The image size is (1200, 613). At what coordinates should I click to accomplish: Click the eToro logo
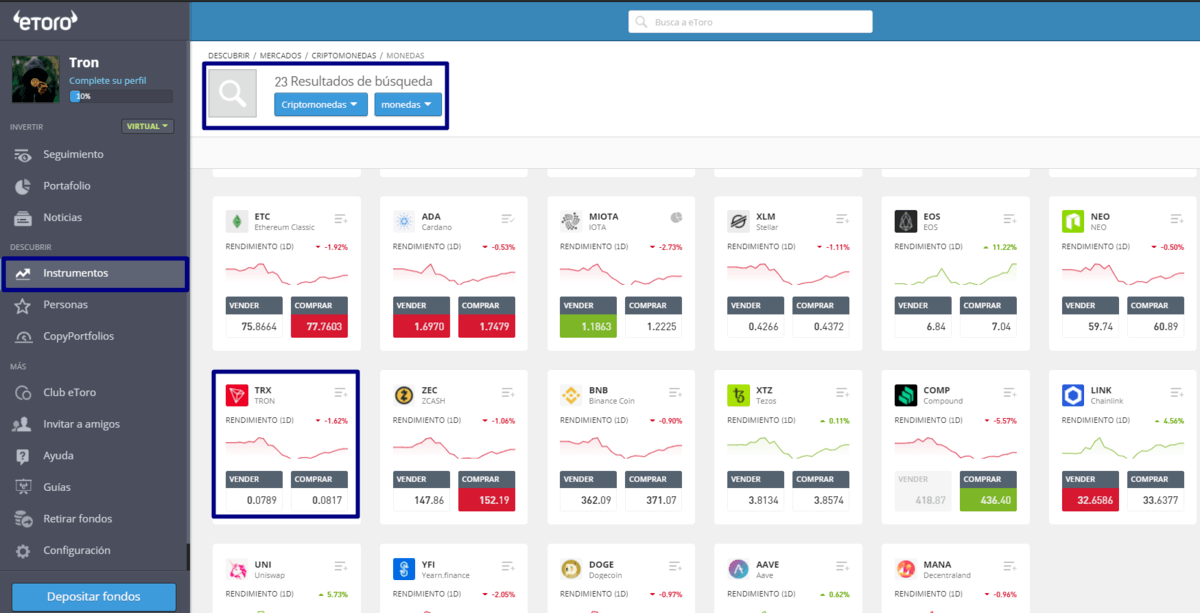click(x=44, y=21)
